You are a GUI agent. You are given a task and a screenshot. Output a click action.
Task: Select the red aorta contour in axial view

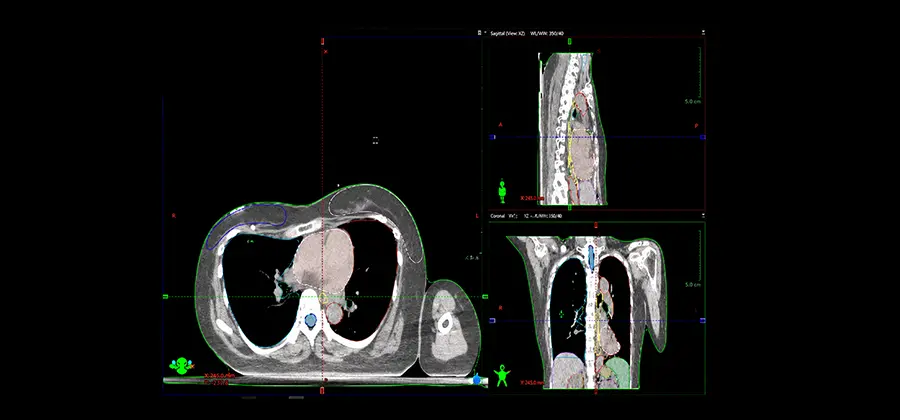pyautogui.click(x=334, y=313)
